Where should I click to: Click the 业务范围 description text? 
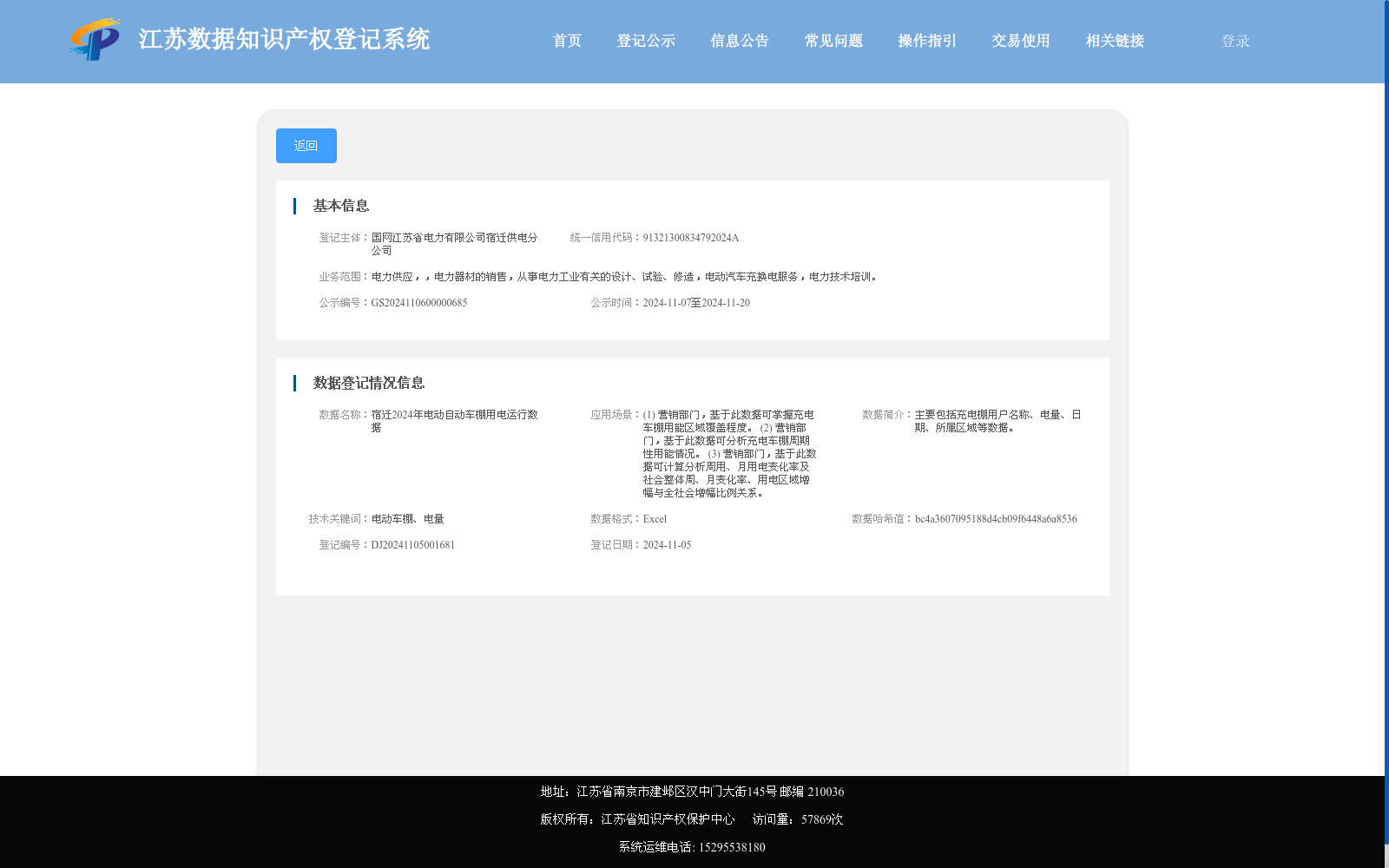coord(626,277)
